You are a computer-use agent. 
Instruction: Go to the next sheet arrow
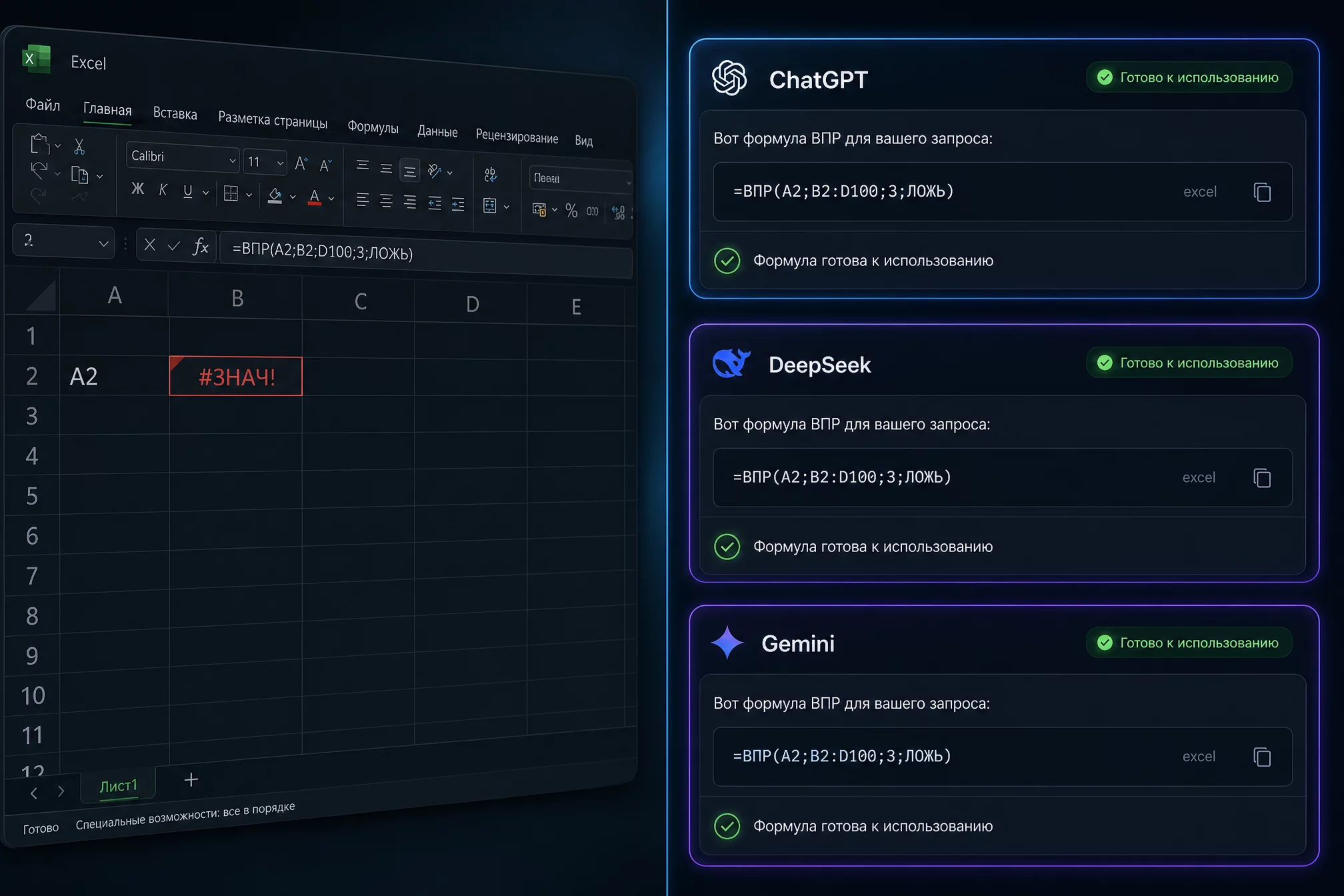pyautogui.click(x=61, y=791)
